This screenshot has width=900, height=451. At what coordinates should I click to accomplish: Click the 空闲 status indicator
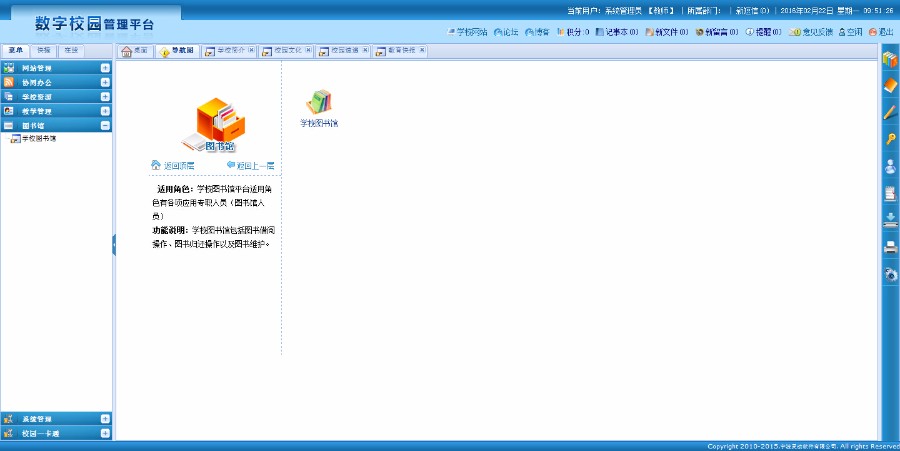click(x=850, y=32)
